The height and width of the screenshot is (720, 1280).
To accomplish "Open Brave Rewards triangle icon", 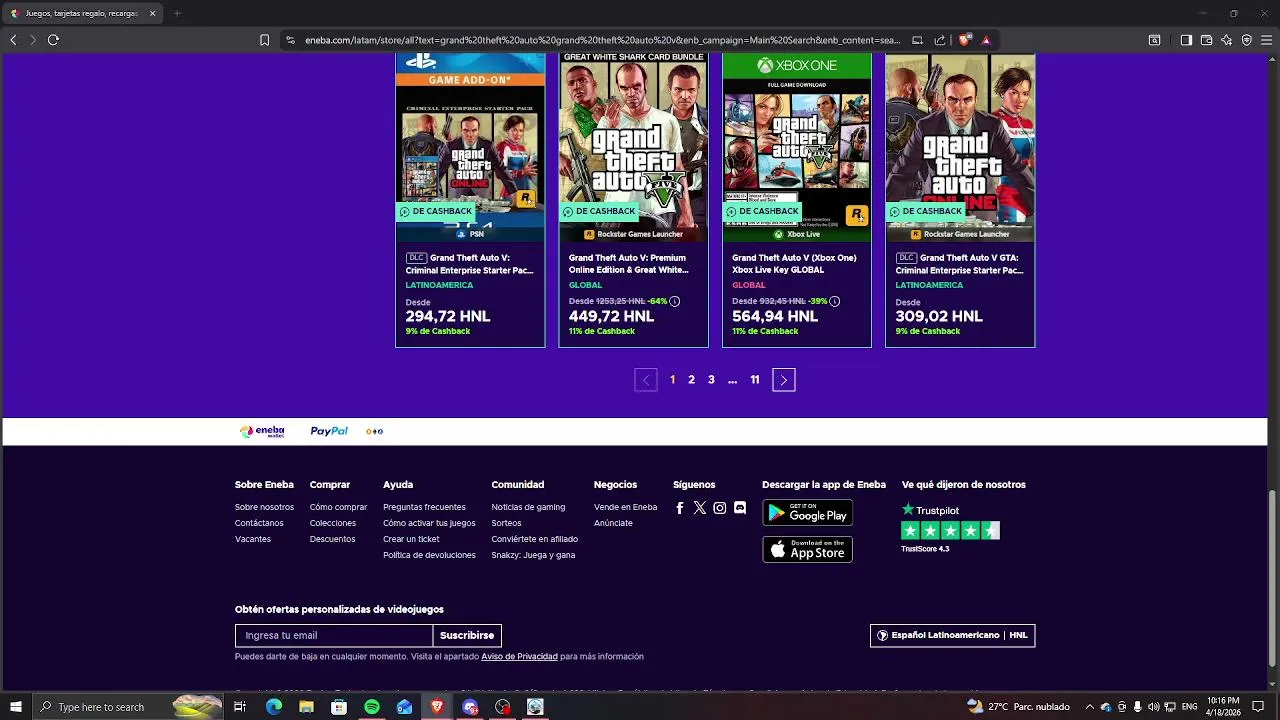I will pyautogui.click(x=986, y=40).
